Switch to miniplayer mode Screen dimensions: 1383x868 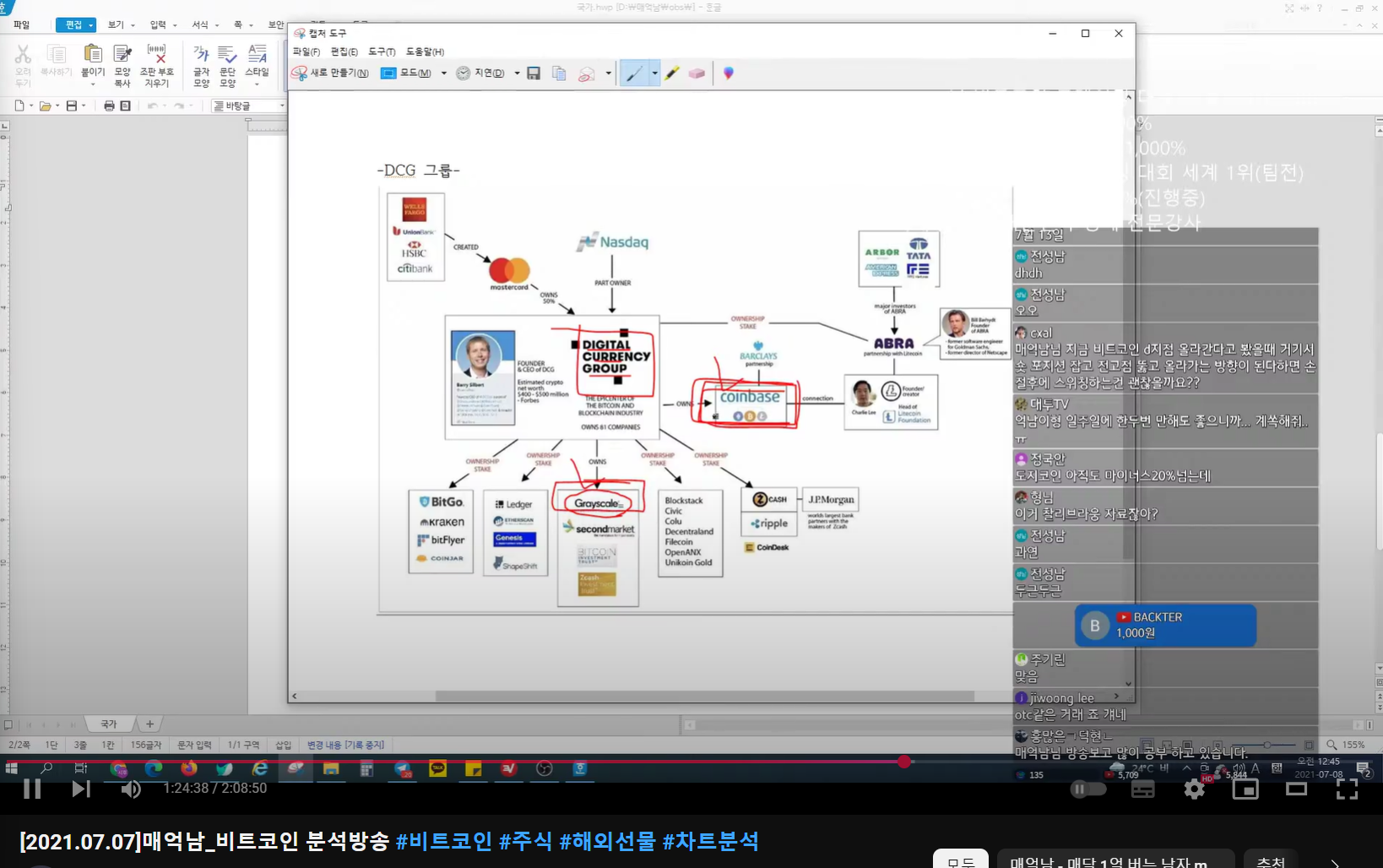pos(1245,789)
